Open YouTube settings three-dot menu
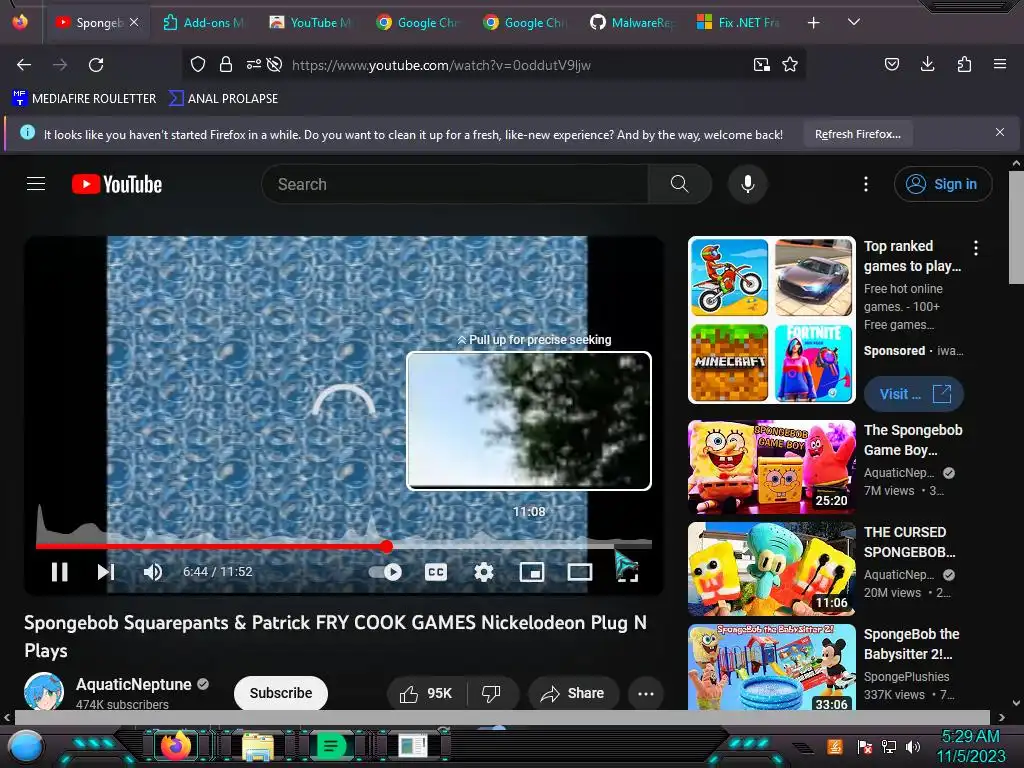Screen dimensions: 1024x768 coord(866,184)
